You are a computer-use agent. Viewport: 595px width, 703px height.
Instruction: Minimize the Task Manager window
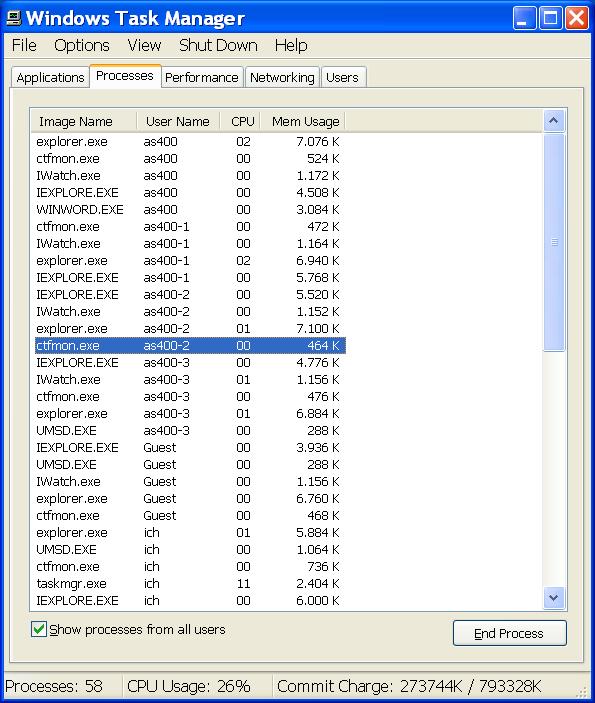[x=524, y=18]
